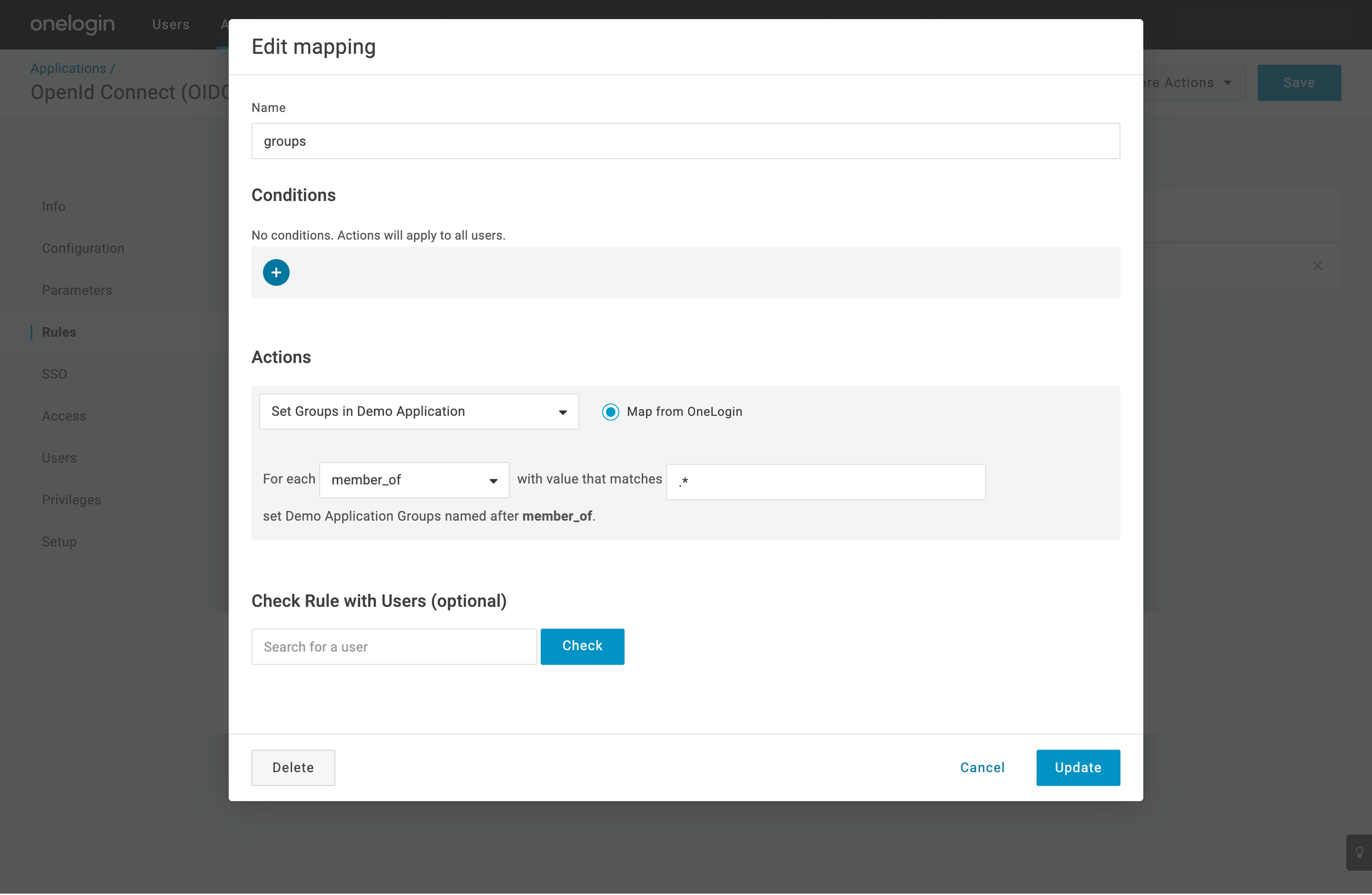This screenshot has width=1372, height=895.
Task: Switch to the SSO section in sidebar
Action: [54, 373]
